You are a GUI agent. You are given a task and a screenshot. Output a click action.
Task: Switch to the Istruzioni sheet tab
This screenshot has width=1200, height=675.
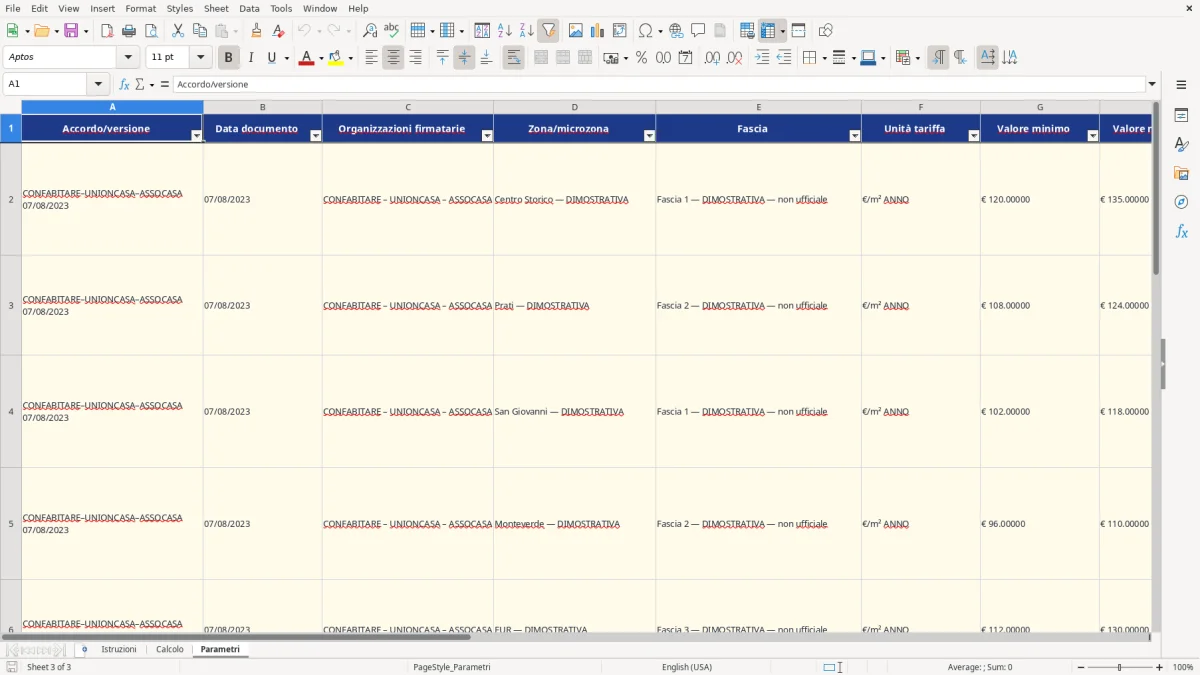point(119,649)
